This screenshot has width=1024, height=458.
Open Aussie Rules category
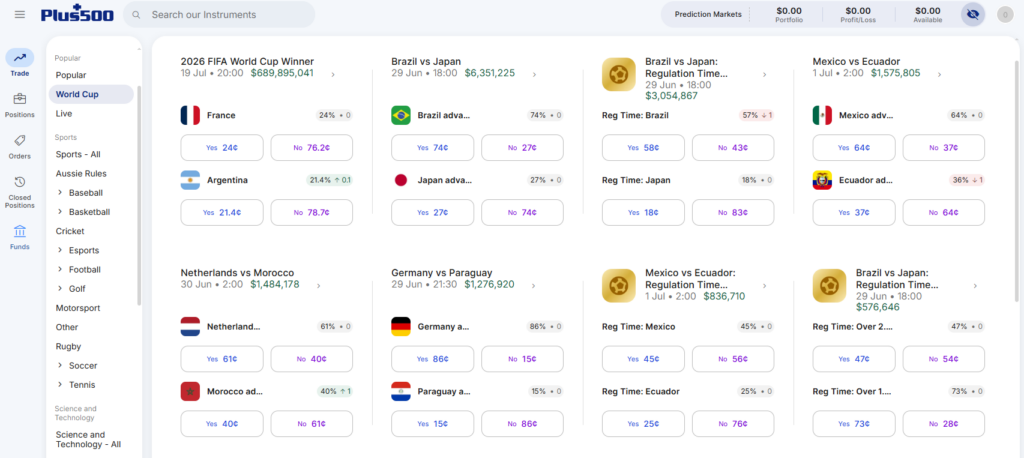point(81,173)
